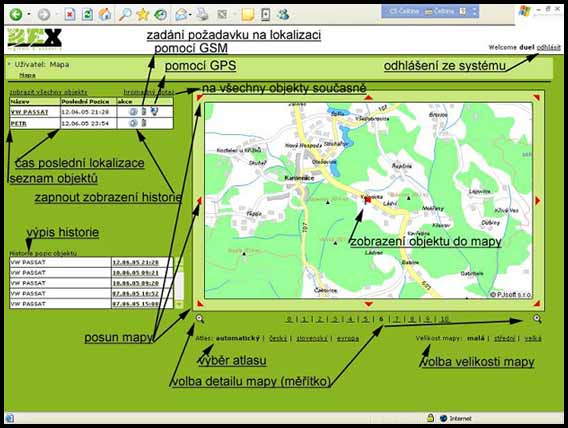This screenshot has width=568, height=428.
Task: Pan map to bottom-left corner arrow
Action: pos(200,303)
